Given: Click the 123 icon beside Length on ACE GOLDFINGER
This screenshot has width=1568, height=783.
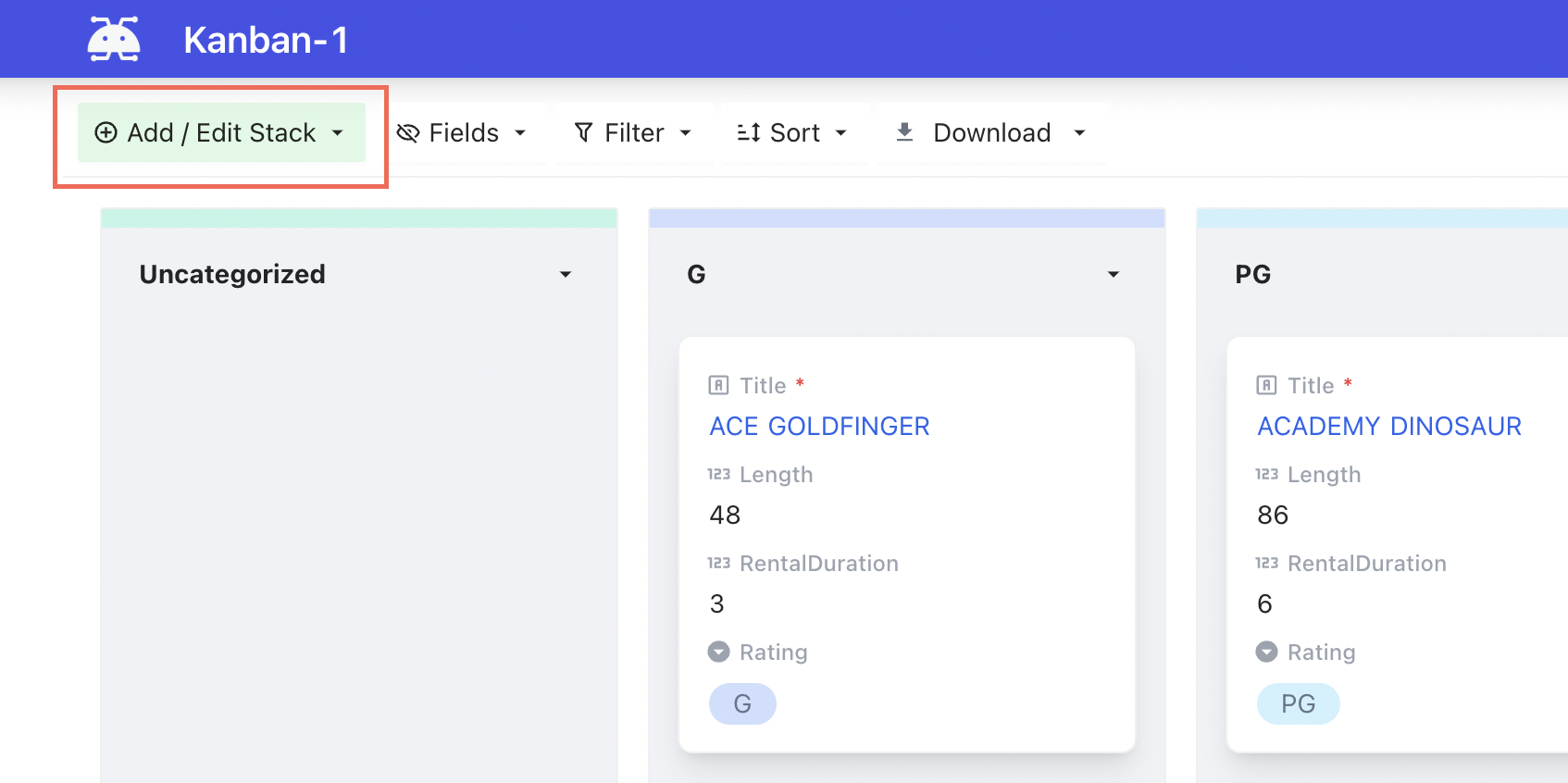Looking at the screenshot, I should click(x=717, y=474).
